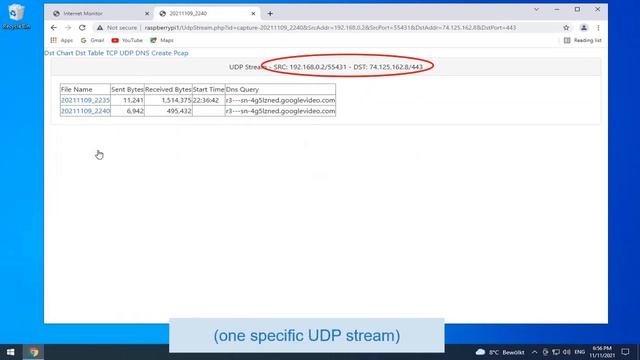This screenshot has width=640, height=360.
Task: Open the Apps bookmarks shortcut
Action: (62, 40)
